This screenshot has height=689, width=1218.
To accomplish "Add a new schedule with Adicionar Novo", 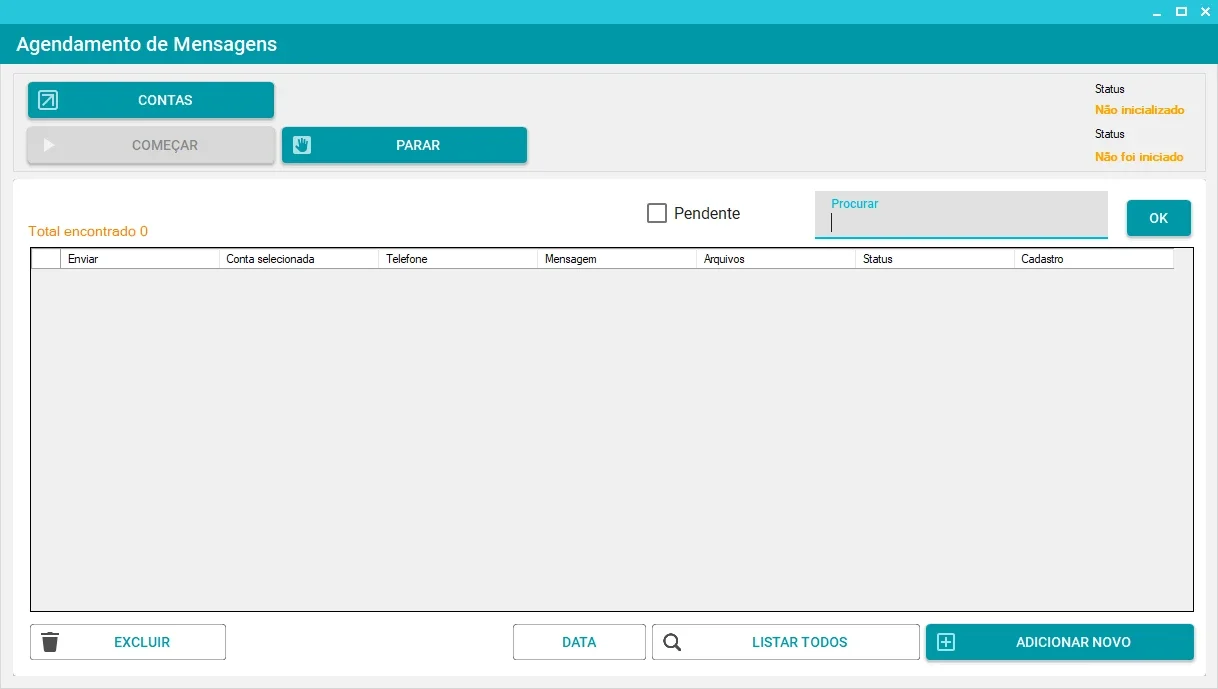I will [x=1060, y=642].
